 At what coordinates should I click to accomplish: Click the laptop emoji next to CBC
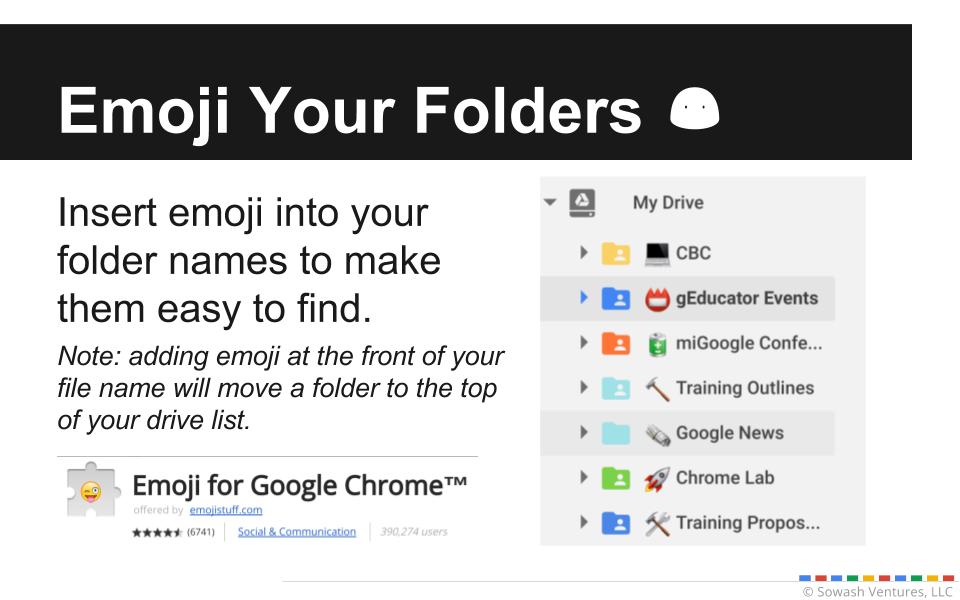coord(655,253)
